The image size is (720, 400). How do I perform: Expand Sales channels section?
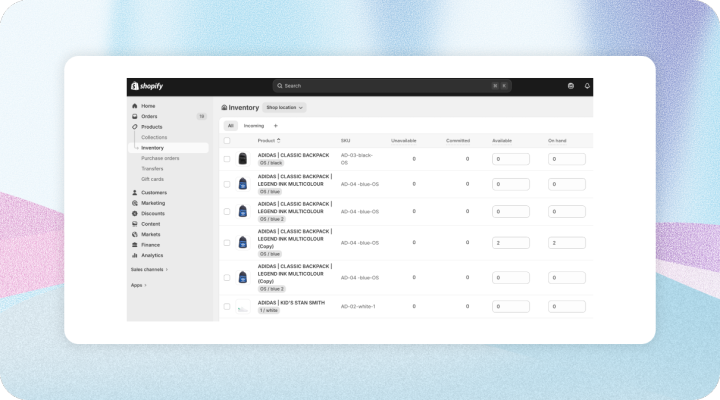pyautogui.click(x=149, y=270)
